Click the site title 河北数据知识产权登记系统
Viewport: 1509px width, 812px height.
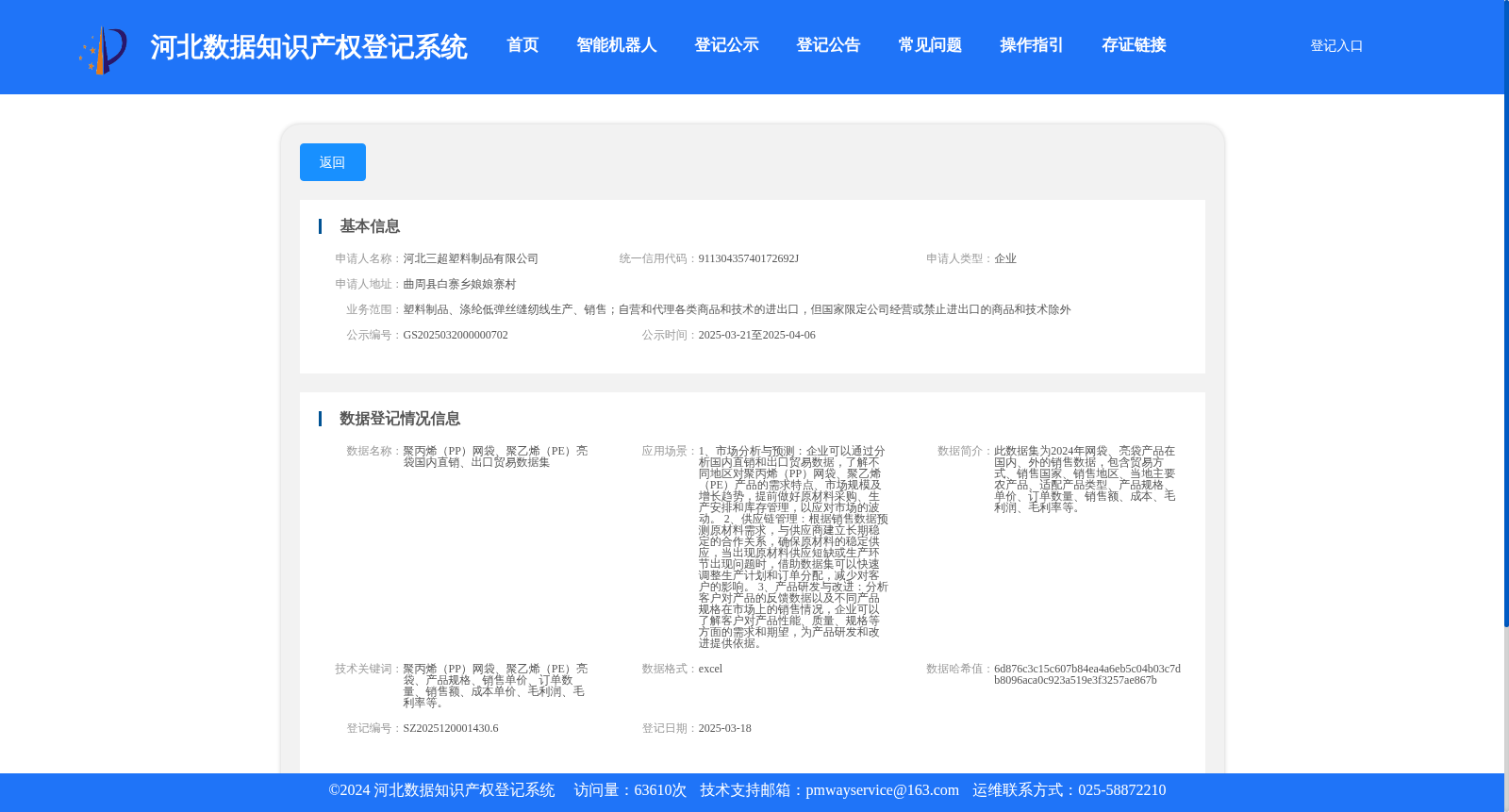tap(308, 47)
